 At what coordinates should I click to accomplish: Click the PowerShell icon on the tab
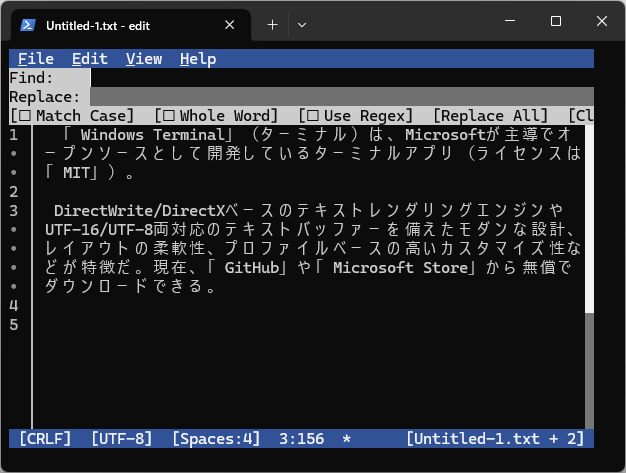coord(28,25)
